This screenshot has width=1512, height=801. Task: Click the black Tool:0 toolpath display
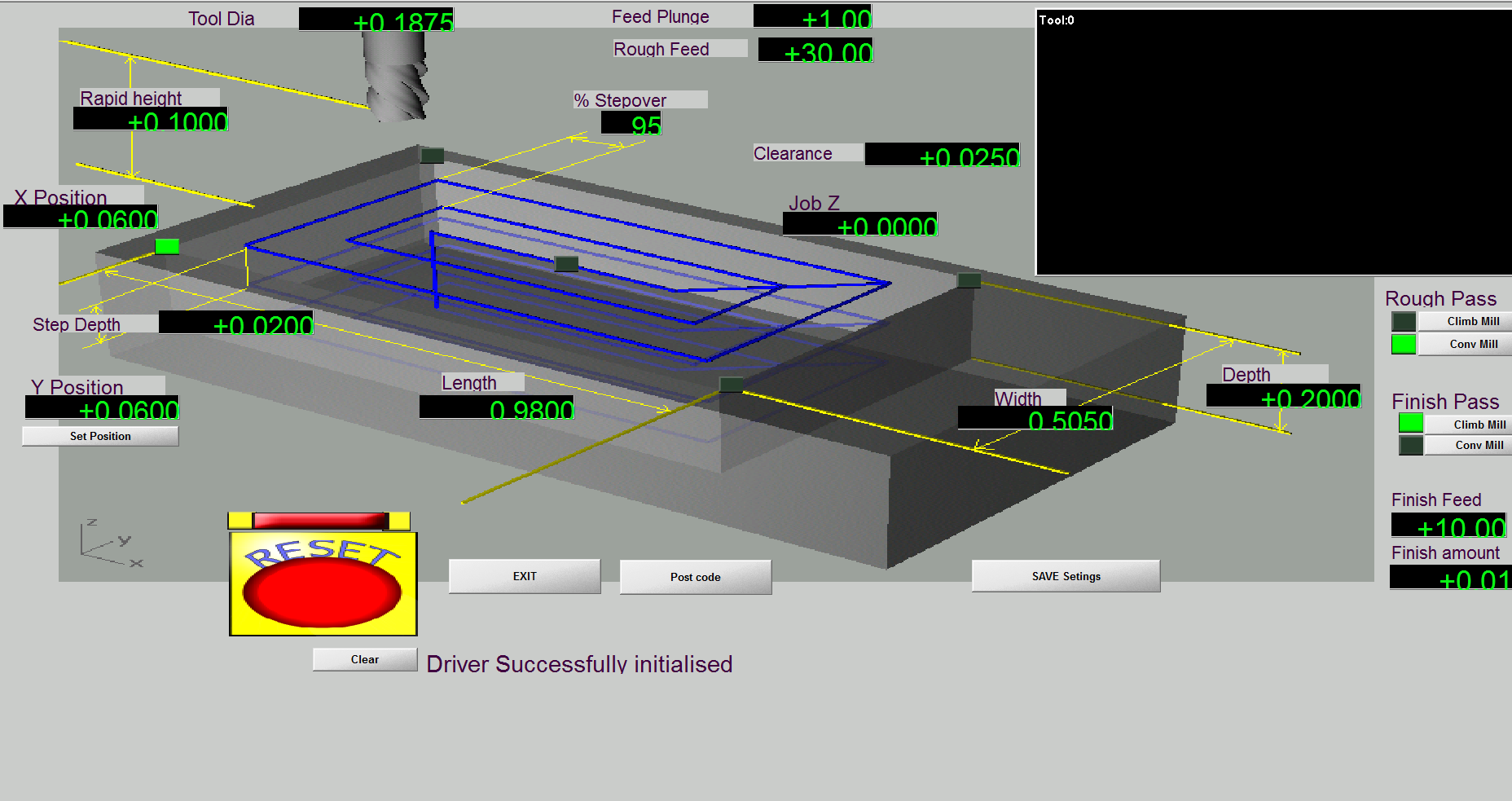(1274, 142)
